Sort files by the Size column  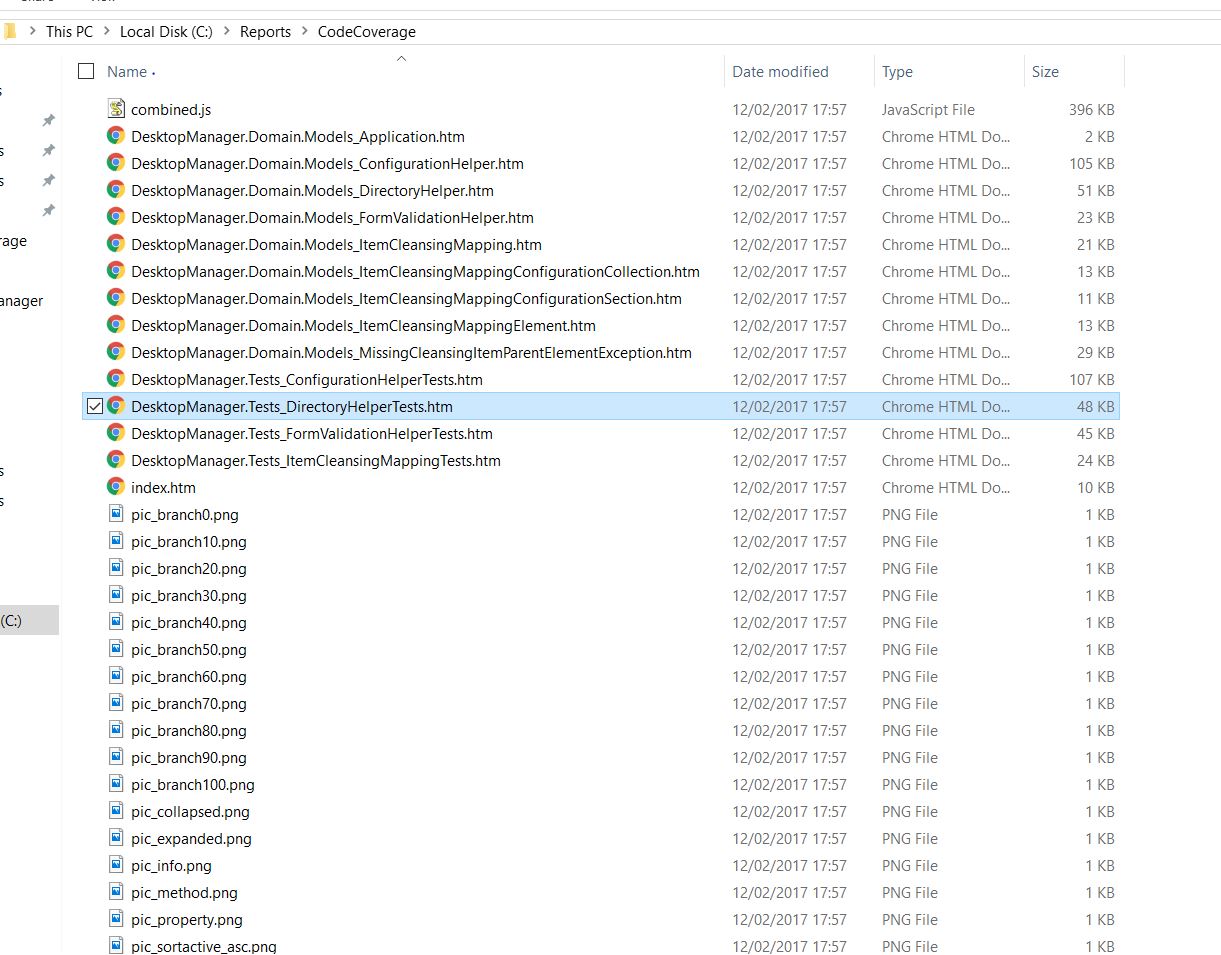1045,72
